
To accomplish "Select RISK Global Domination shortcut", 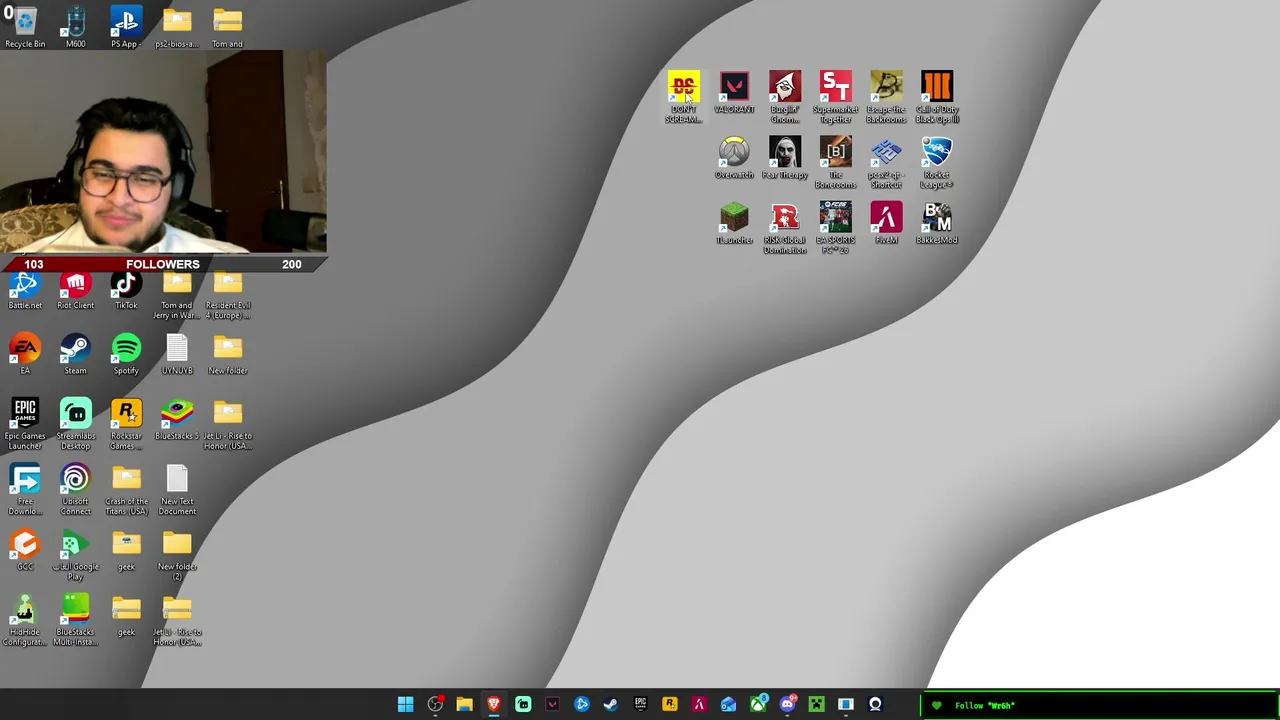I will coord(785,228).
